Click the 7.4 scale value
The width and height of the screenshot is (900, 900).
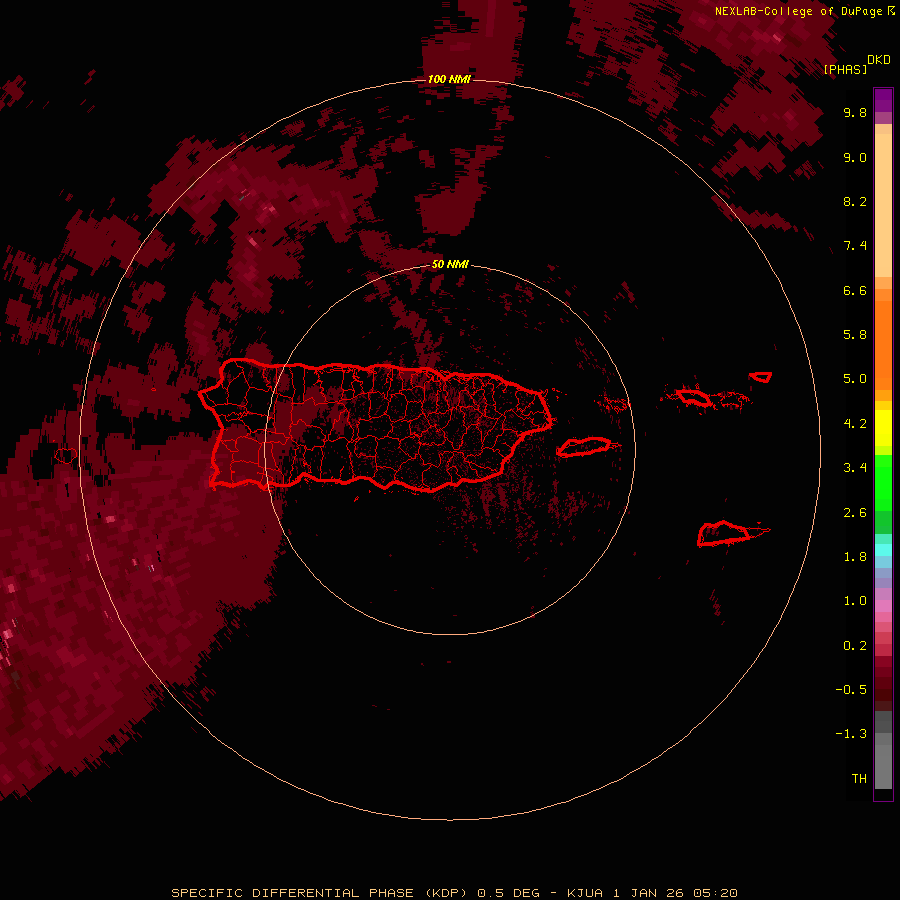point(855,246)
